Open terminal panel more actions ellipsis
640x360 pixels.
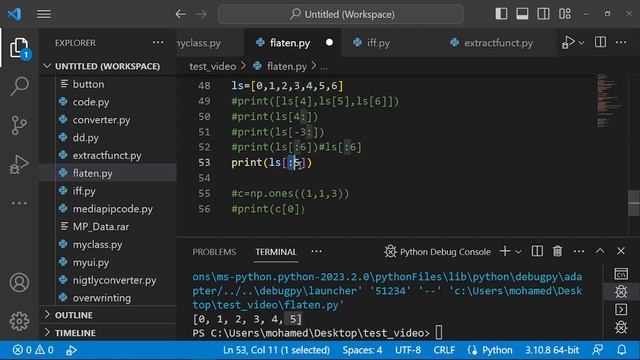[579, 251]
